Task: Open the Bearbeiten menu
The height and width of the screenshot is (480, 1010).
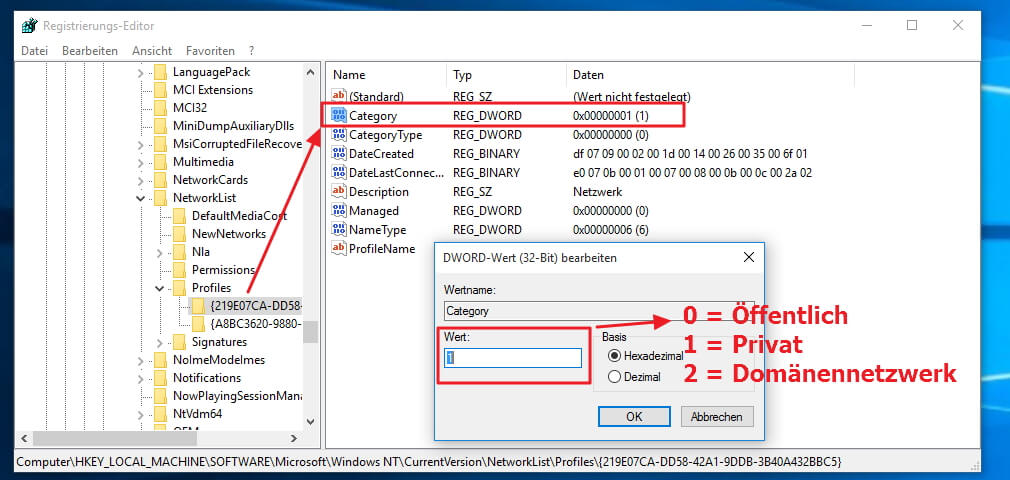Action: coord(90,50)
